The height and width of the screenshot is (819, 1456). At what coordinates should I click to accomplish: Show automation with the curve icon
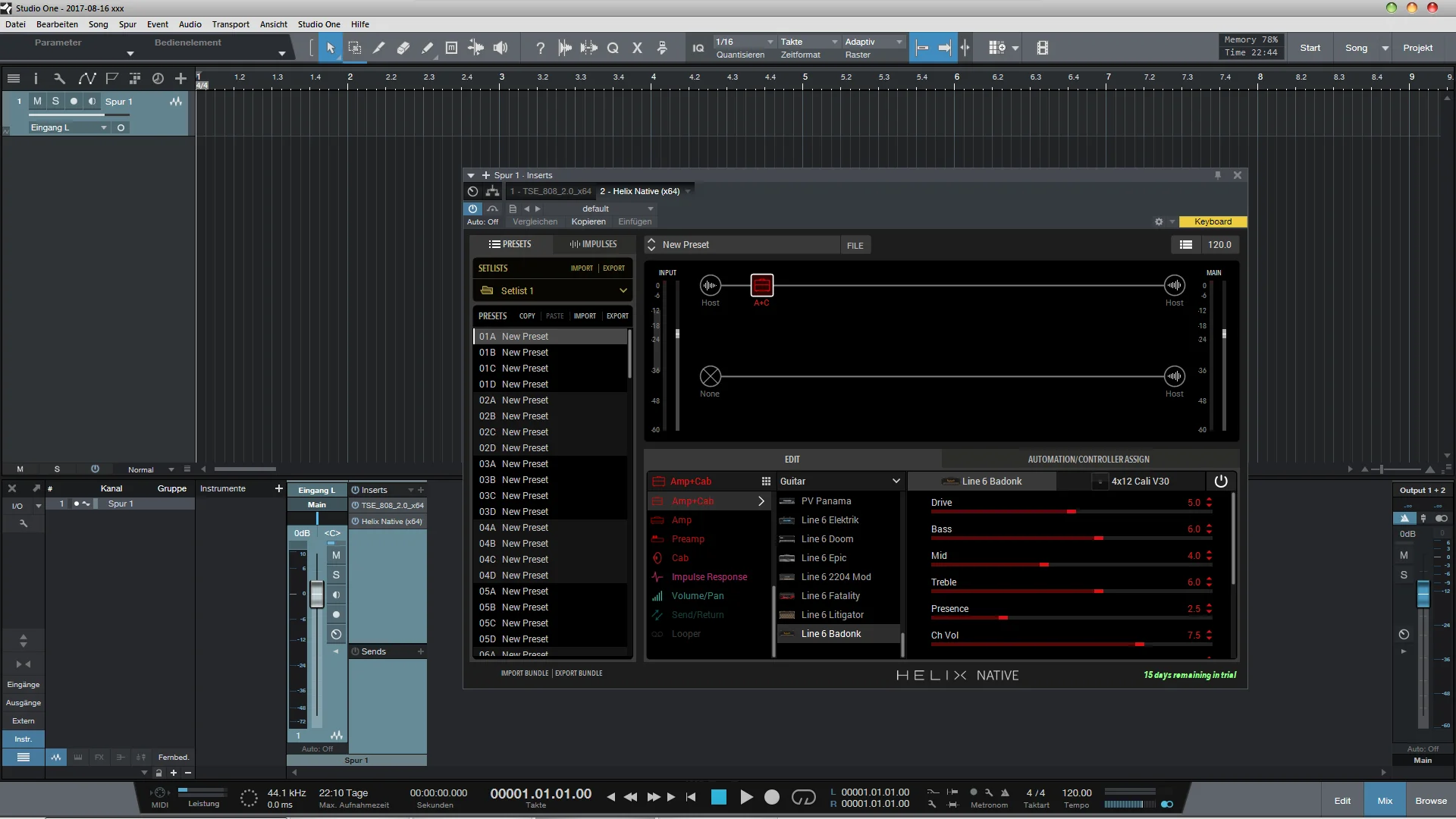click(x=87, y=78)
